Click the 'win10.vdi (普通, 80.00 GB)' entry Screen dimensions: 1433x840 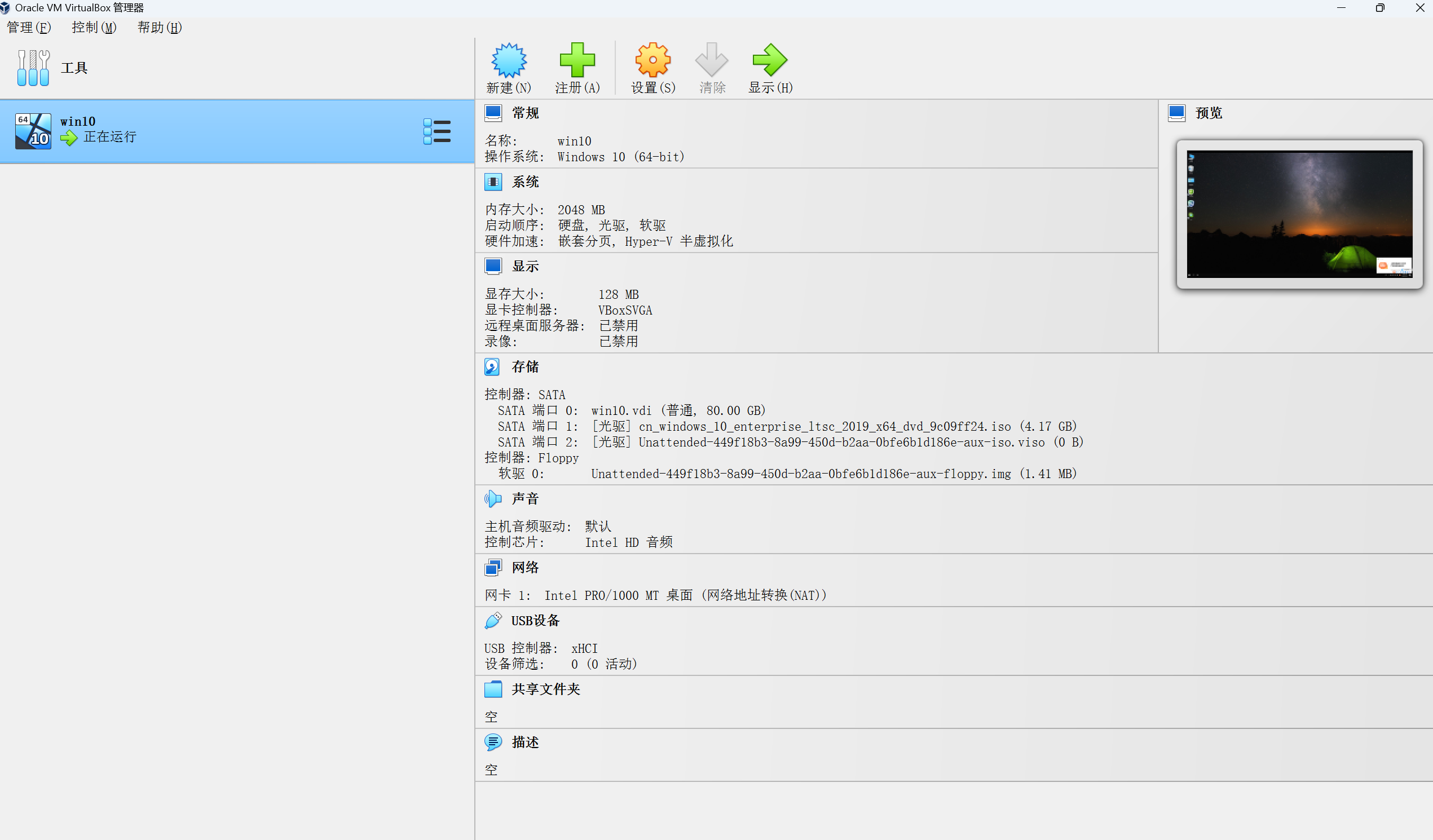coord(678,410)
